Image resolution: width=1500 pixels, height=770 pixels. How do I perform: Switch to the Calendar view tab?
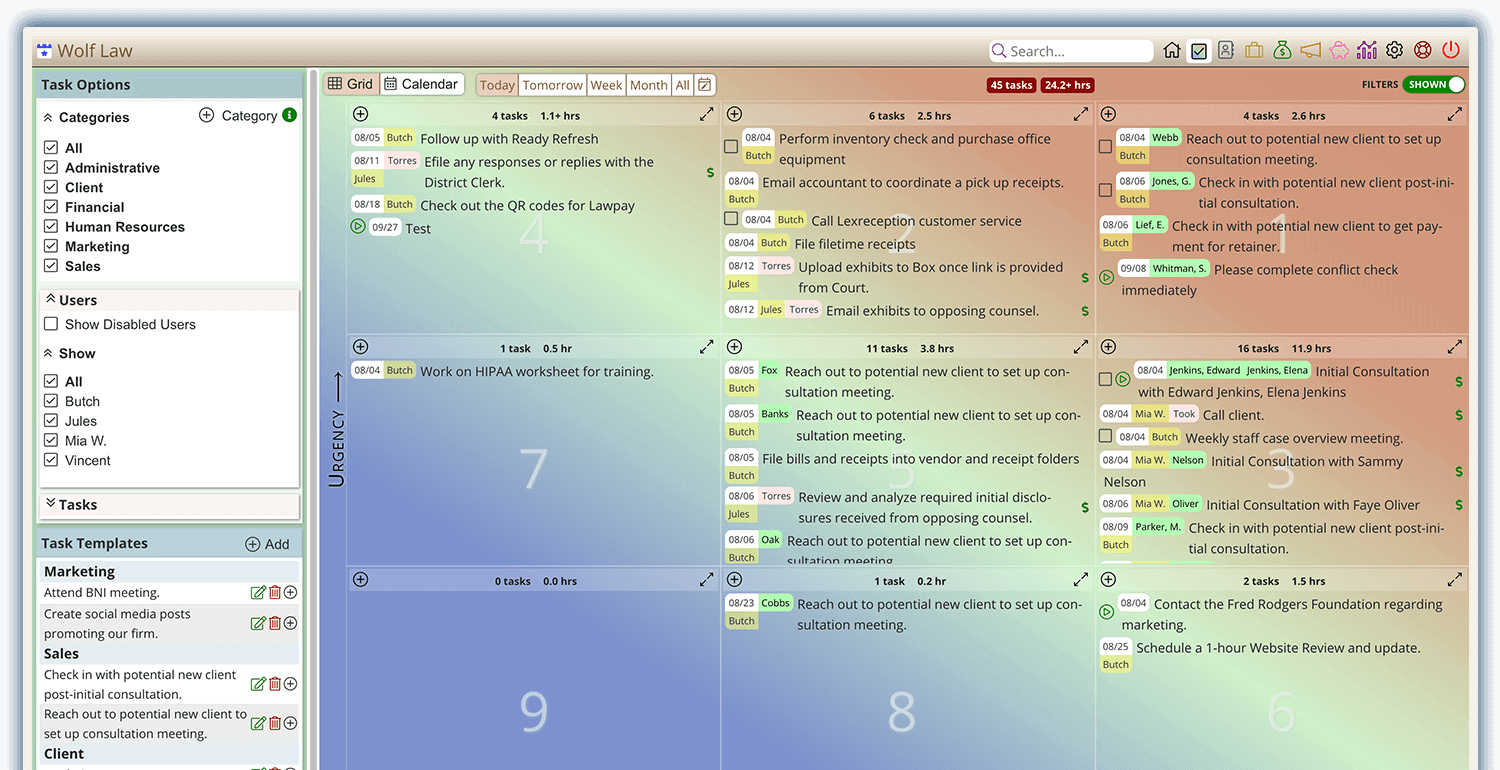pyautogui.click(x=421, y=84)
